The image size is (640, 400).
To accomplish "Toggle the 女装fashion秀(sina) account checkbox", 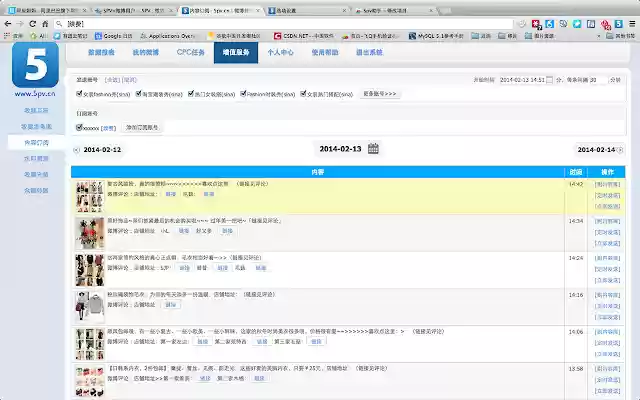I will tap(79, 93).
